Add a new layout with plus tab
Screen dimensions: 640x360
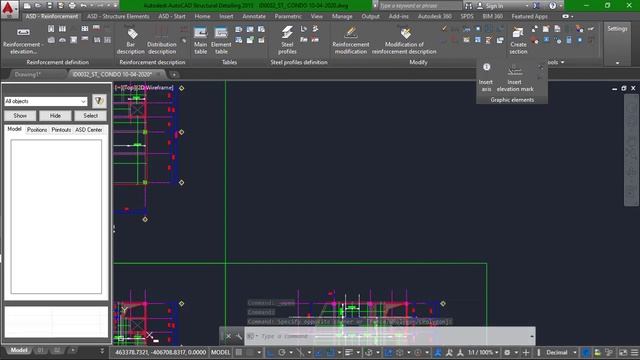tap(73, 350)
